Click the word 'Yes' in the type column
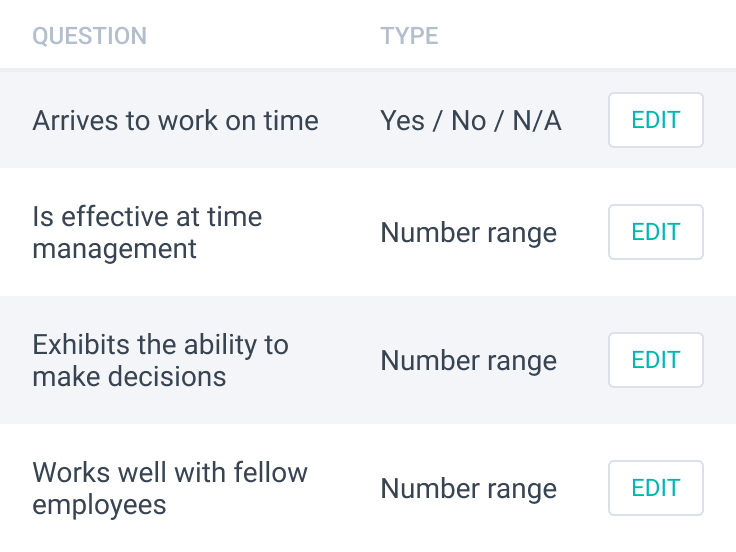The width and height of the screenshot is (736, 552). point(402,121)
